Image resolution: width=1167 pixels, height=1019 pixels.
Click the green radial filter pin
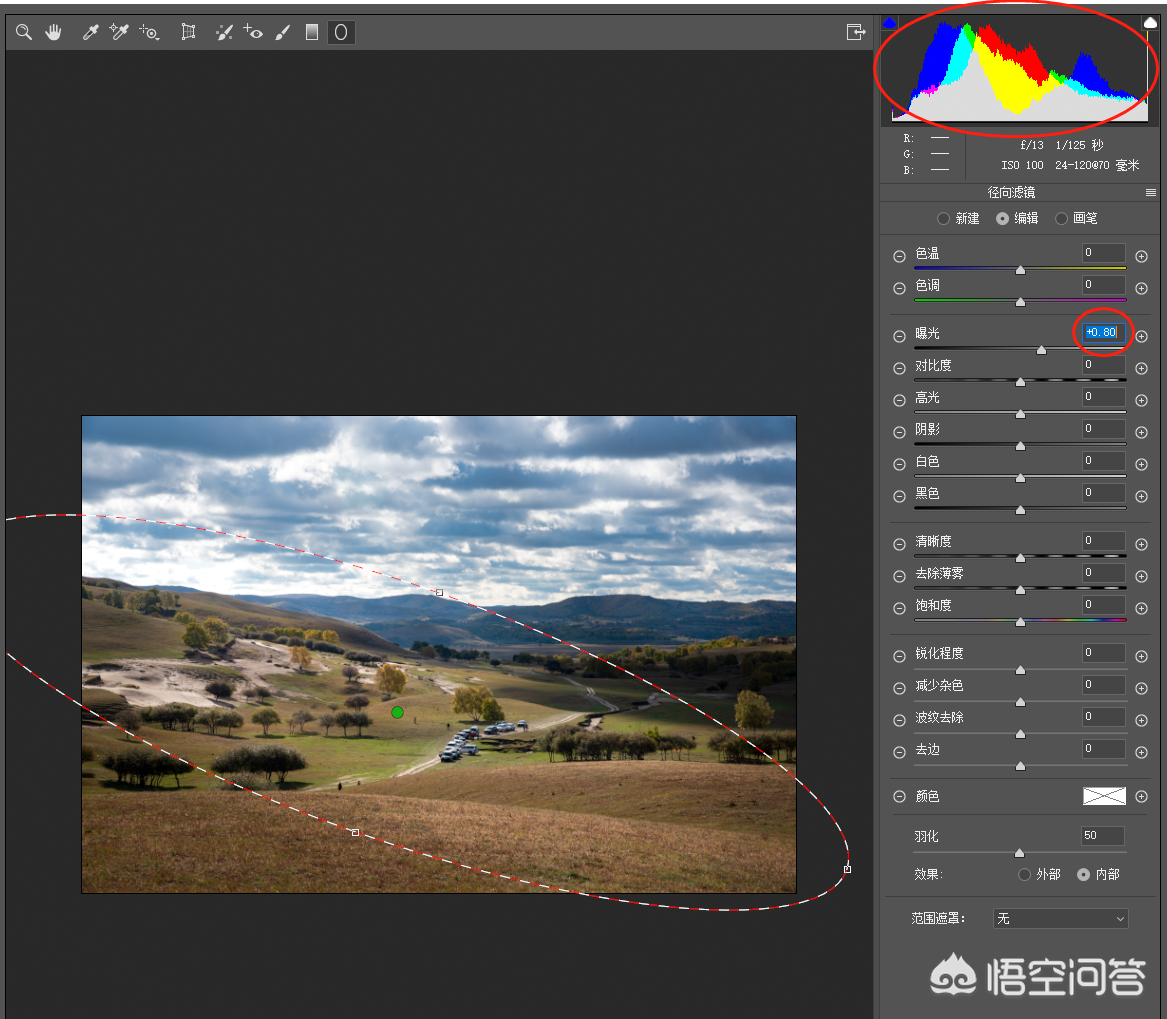(x=397, y=712)
